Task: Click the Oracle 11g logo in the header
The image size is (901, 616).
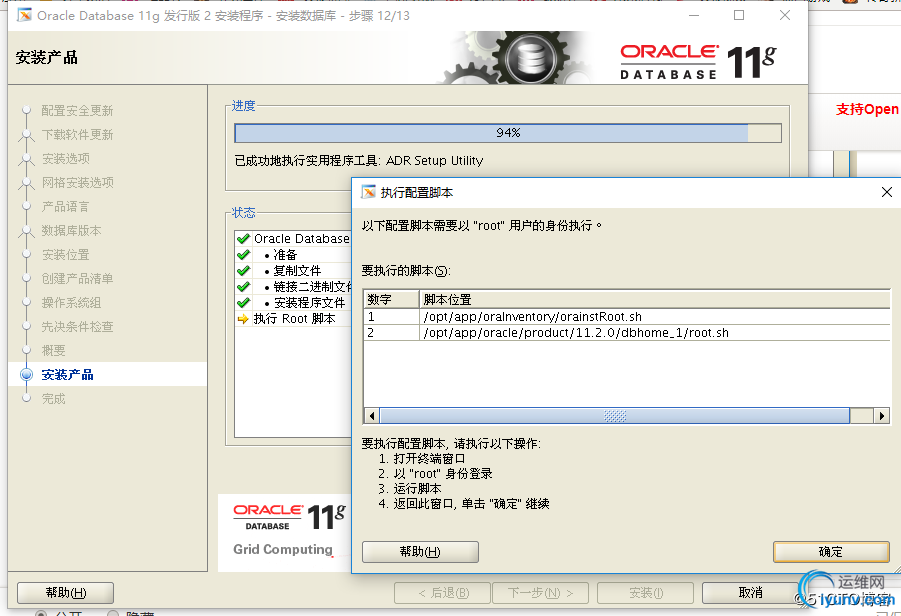Action: [698, 61]
